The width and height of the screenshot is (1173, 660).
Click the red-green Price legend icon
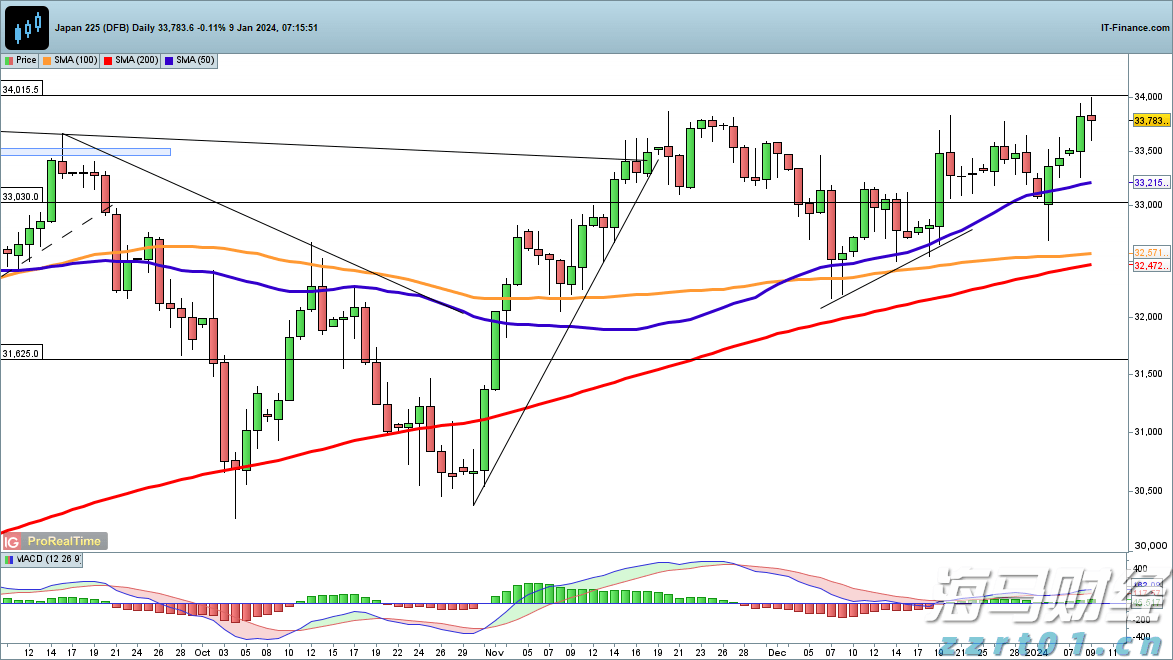pyautogui.click(x=9, y=61)
